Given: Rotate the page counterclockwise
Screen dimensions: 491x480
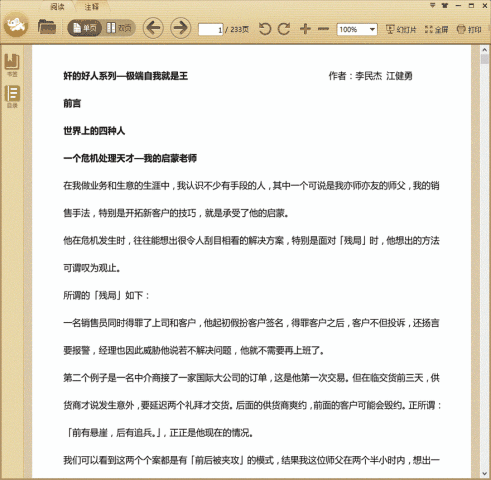Looking at the screenshot, I should point(265,29).
